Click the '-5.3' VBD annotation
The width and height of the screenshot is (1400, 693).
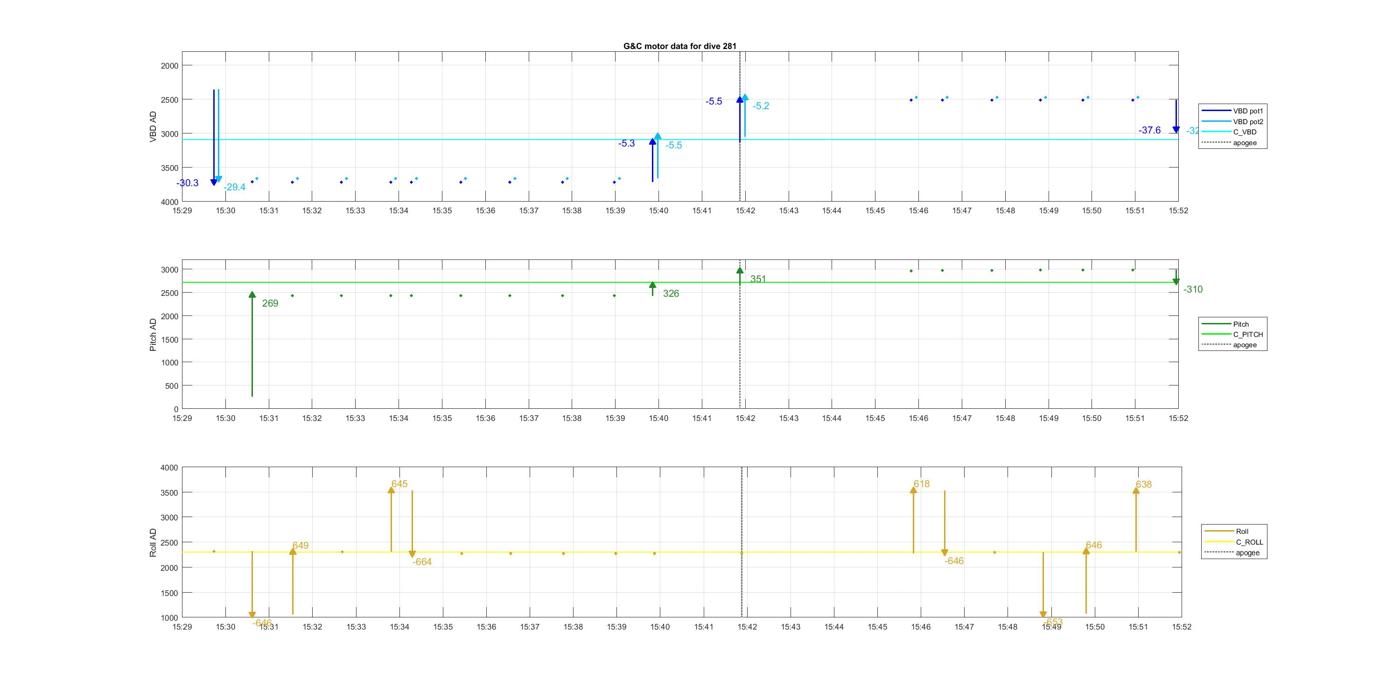626,144
